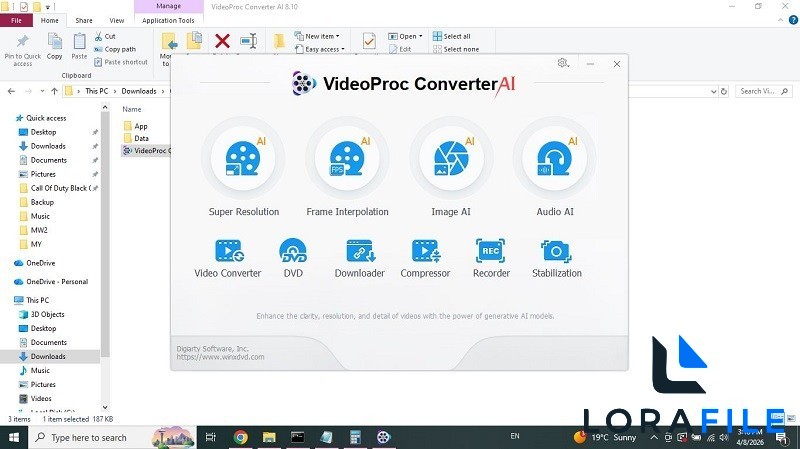Click Select none in Explorer ribbon
800x449 pixels.
456,49
